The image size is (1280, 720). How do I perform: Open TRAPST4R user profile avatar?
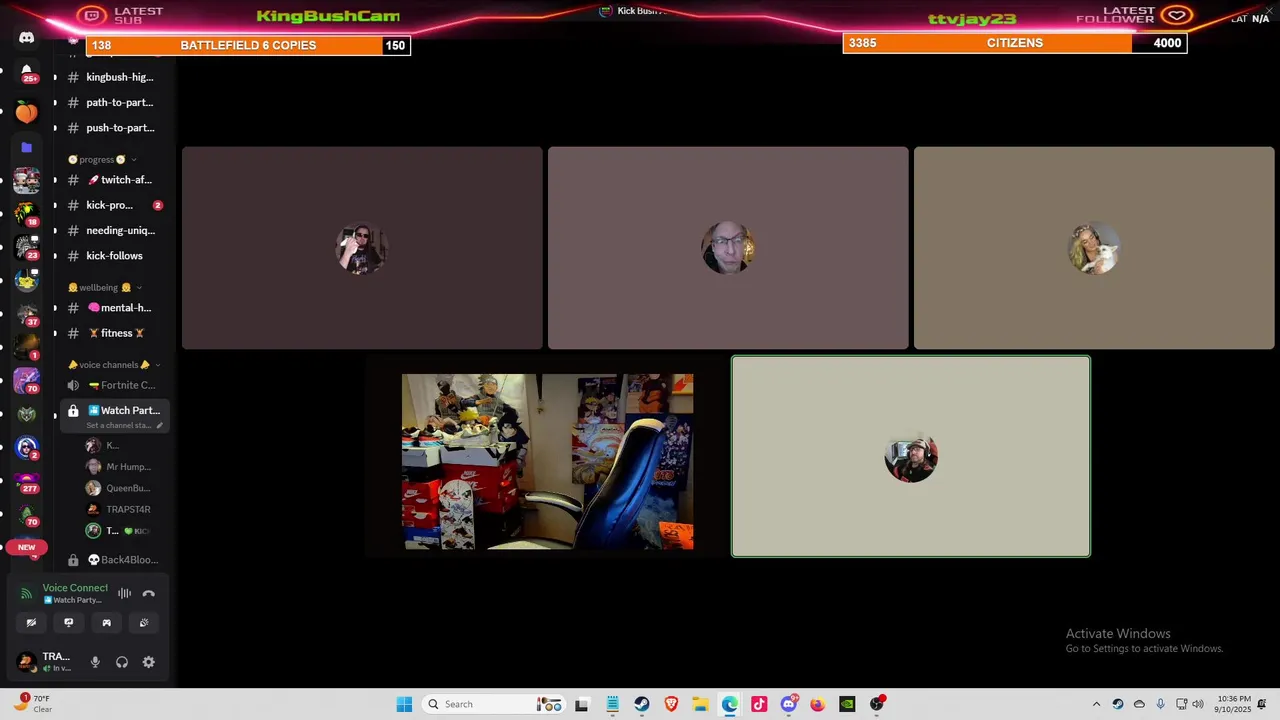point(26,661)
